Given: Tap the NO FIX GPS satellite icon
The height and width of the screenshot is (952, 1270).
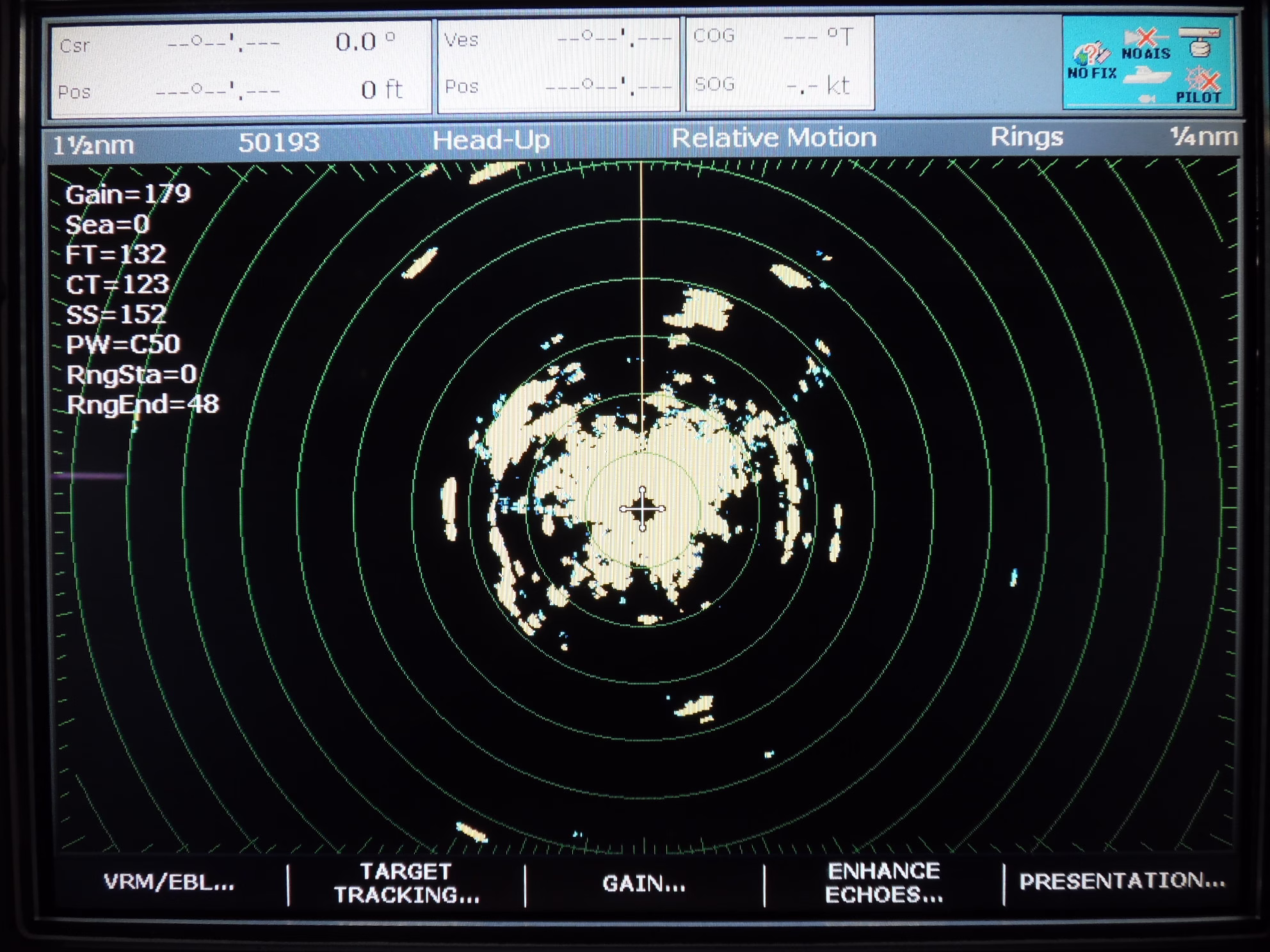Looking at the screenshot, I should (x=1092, y=61).
